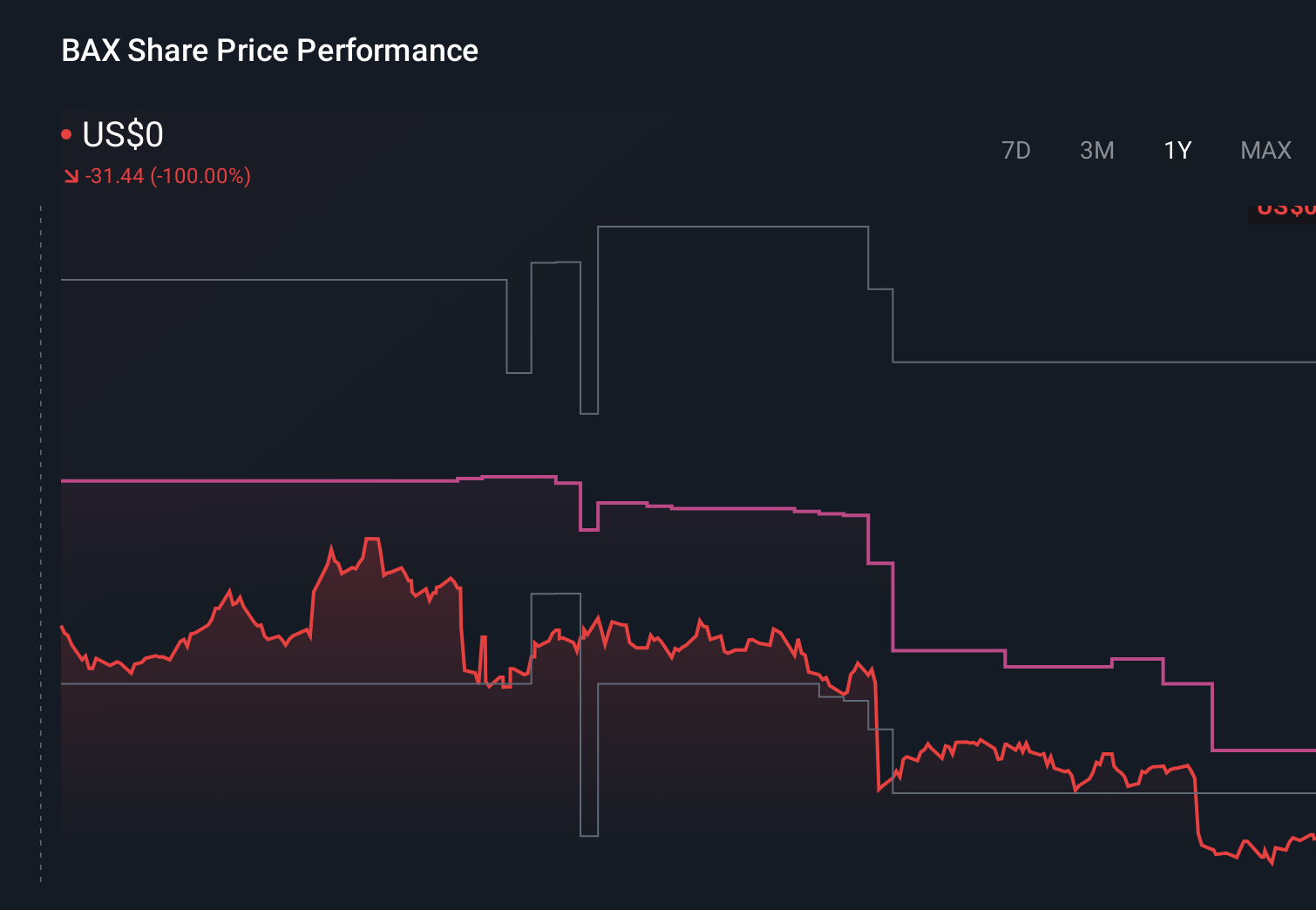1316x910 pixels.
Task: Expand the US$0 price tooltip
Action: point(122,134)
